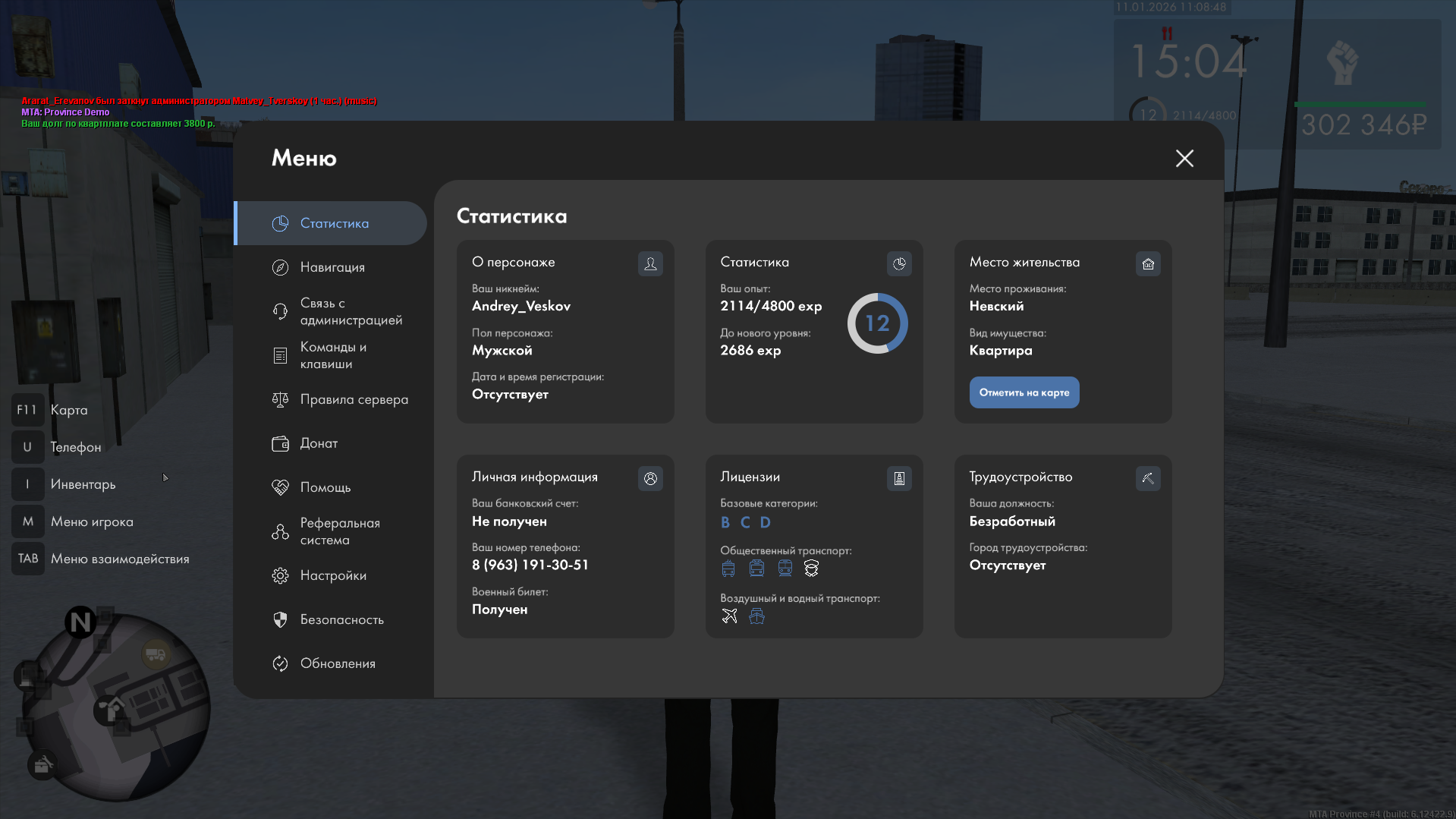This screenshot has height=819, width=1456.
Task: Click the I Инвентарь key hint
Action: pyautogui.click(x=64, y=484)
